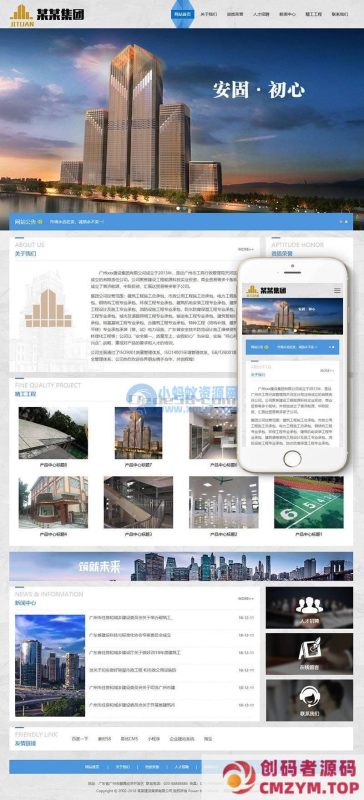The image size is (364, 800).
Task: Open 新闻中心 in the top navigation
Action: 287,14
